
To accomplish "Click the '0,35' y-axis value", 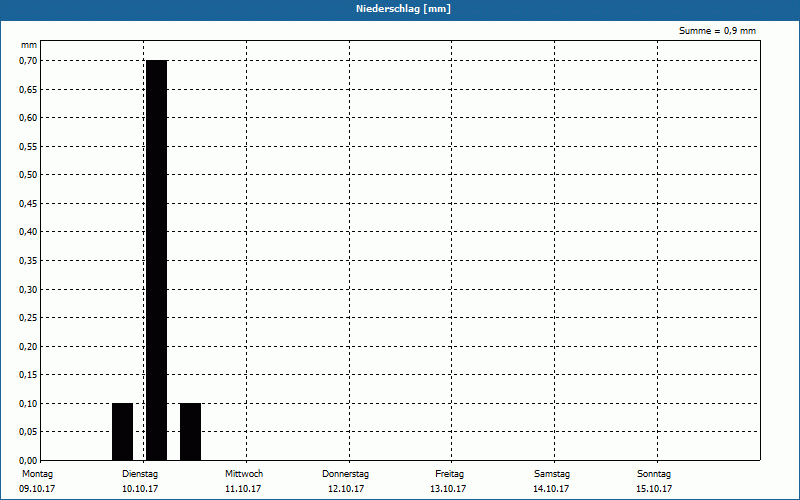I will pyautogui.click(x=28, y=261).
